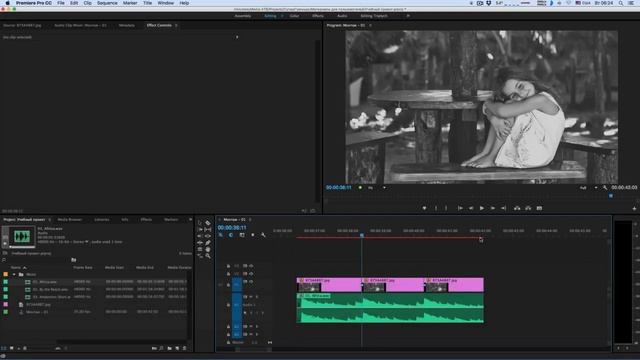Play the sequence in Program monitor
Image resolution: width=640 pixels, height=360 pixels.
(x=482, y=208)
